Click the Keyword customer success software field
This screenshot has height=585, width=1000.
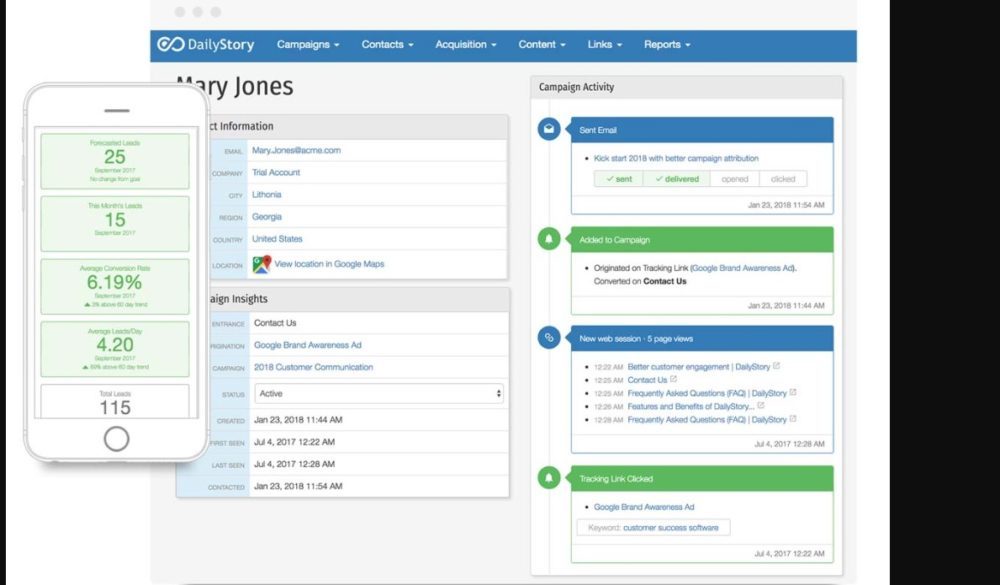click(653, 527)
